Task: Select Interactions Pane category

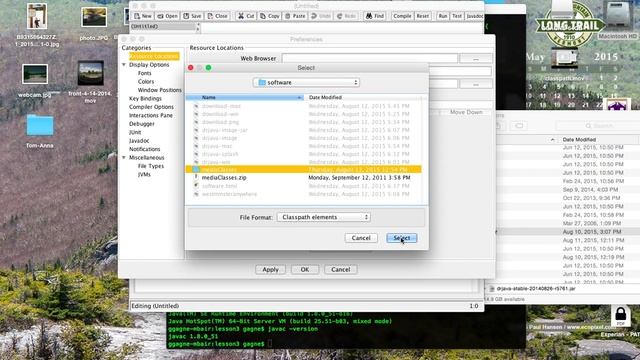Action: (151, 116)
